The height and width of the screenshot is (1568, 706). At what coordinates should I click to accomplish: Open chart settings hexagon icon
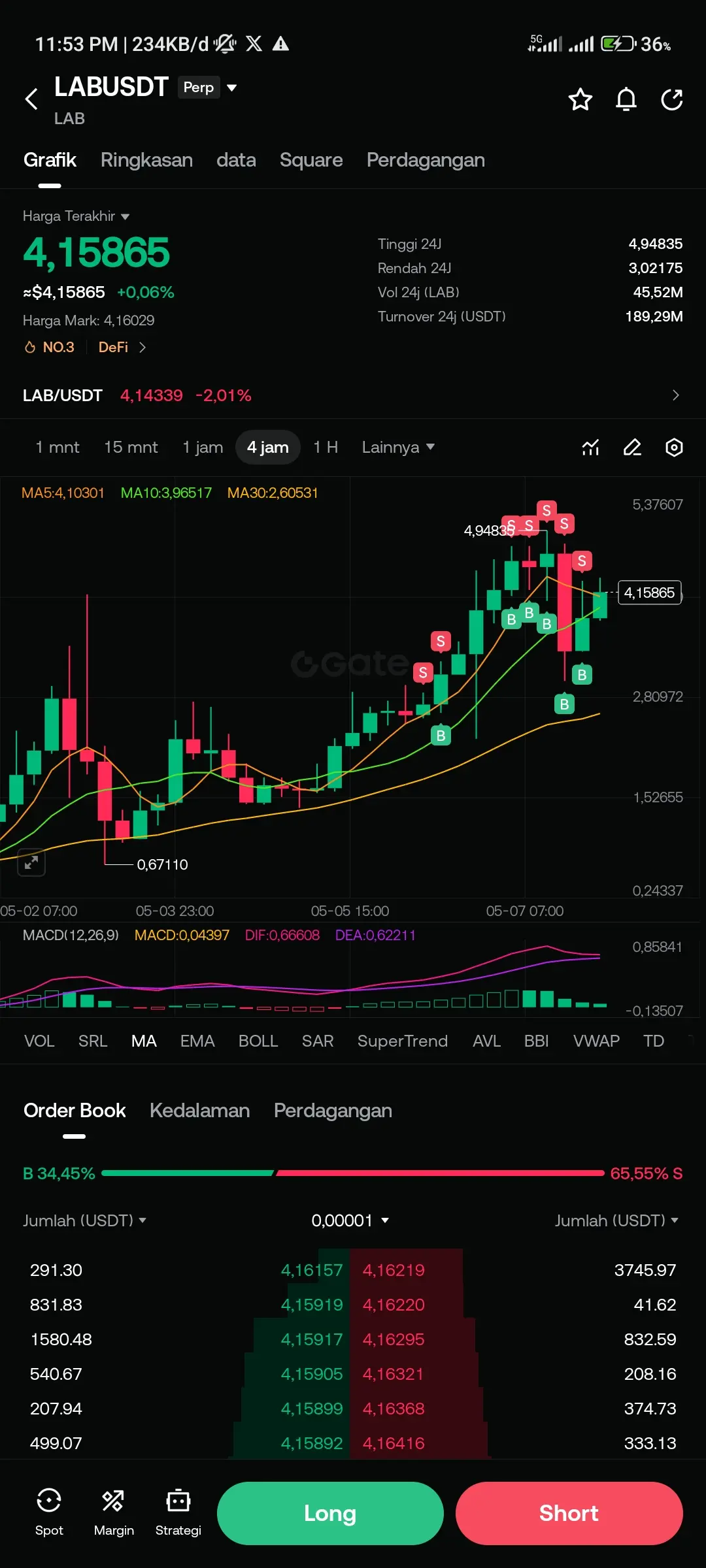(674, 448)
